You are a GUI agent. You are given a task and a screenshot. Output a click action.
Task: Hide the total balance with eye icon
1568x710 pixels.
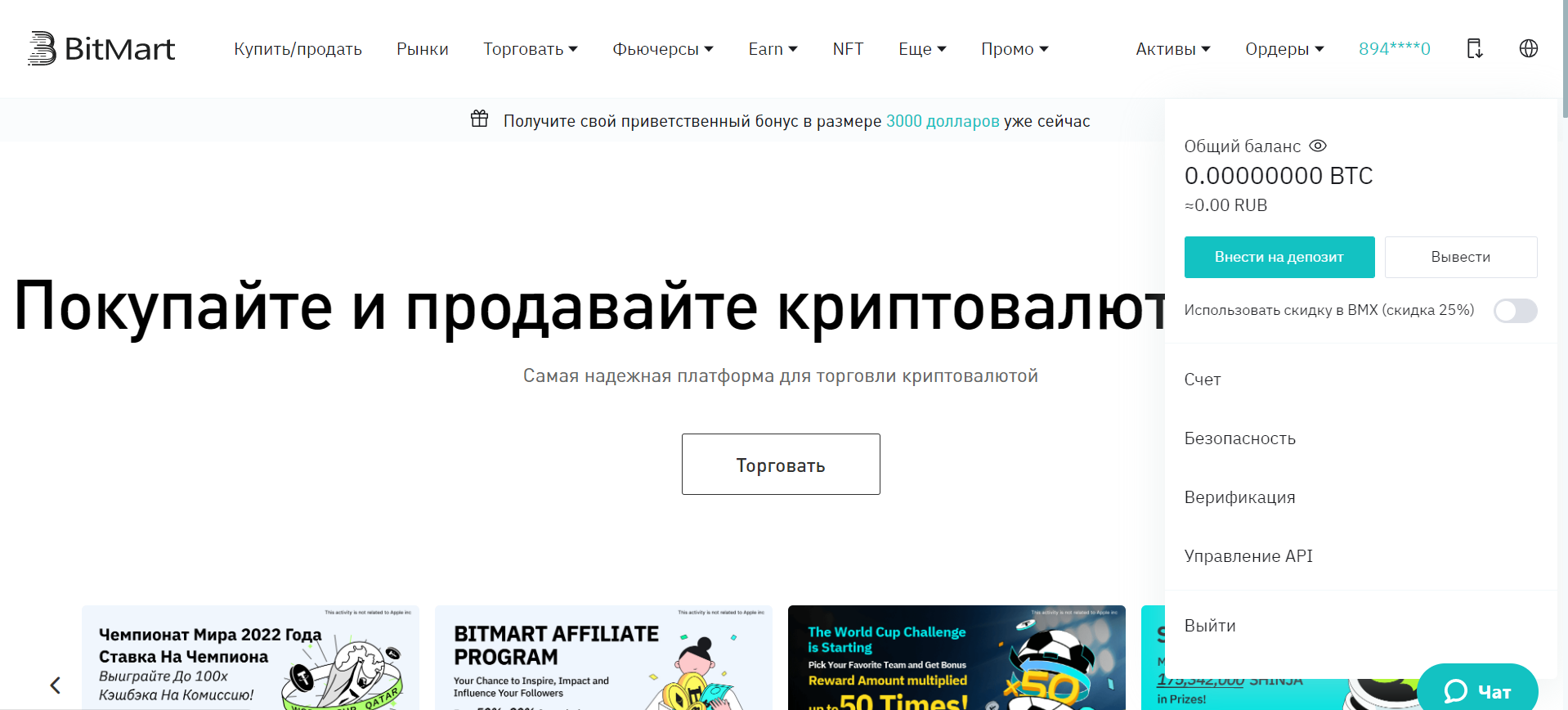click(x=1318, y=146)
